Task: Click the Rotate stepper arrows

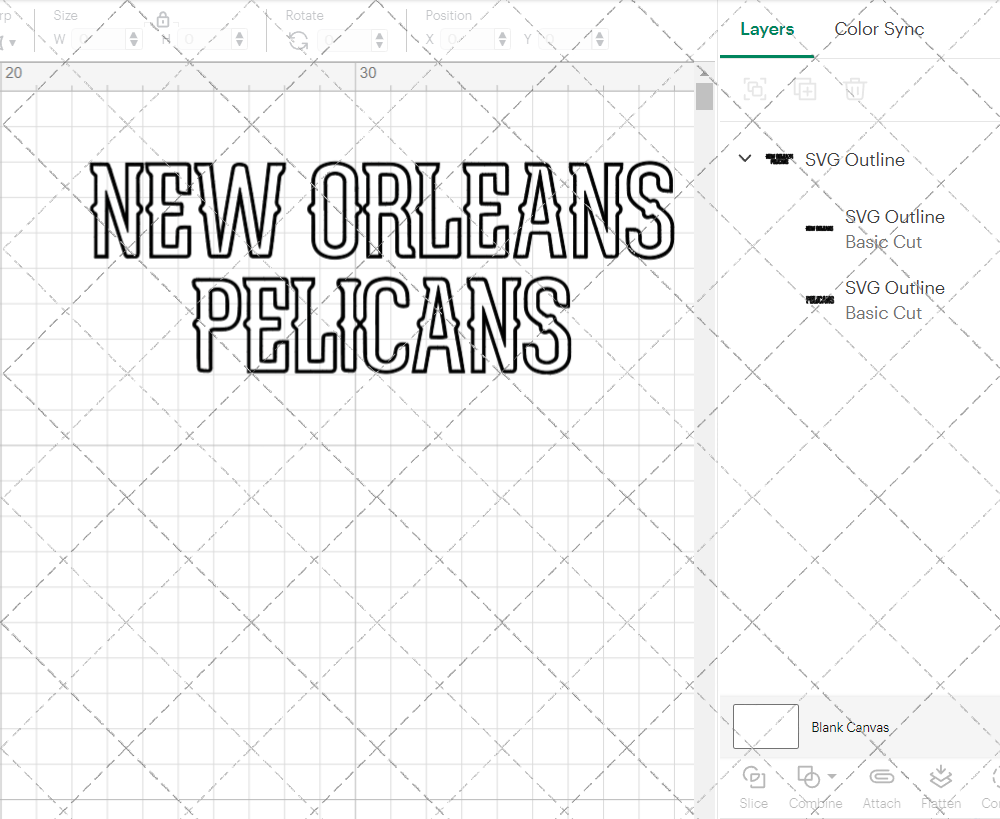Action: (380, 40)
